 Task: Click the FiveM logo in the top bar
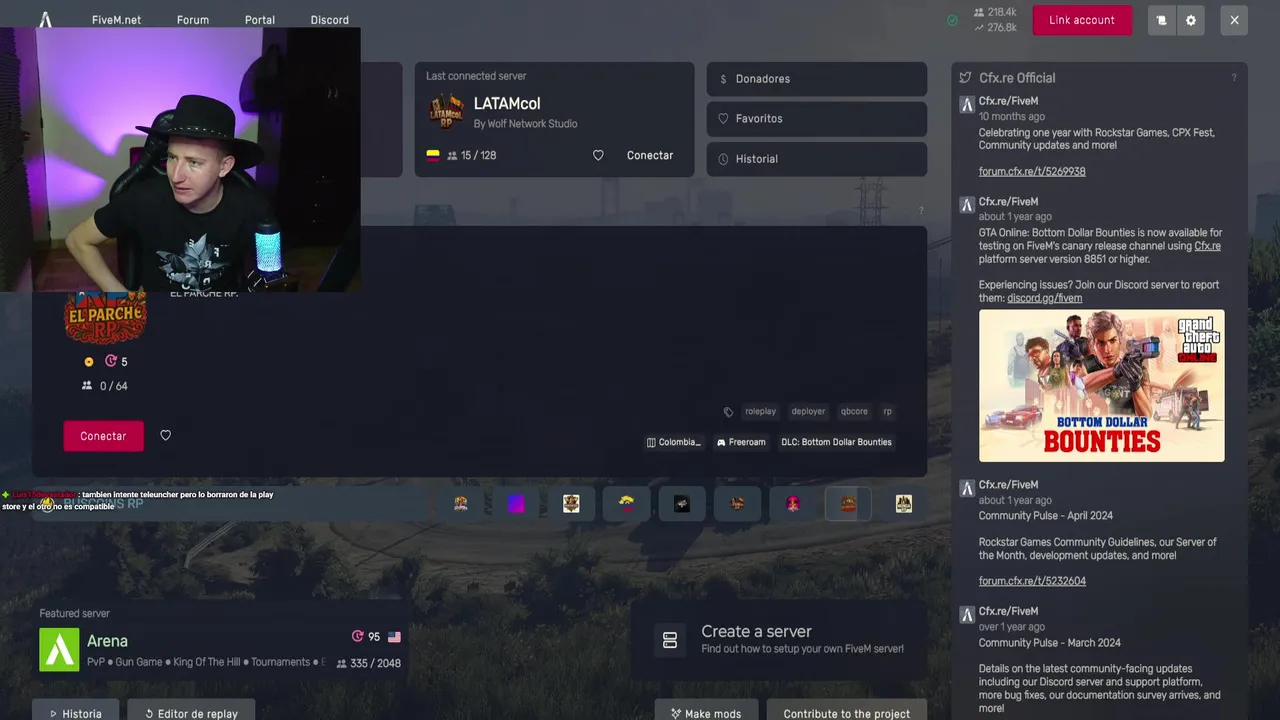point(45,19)
